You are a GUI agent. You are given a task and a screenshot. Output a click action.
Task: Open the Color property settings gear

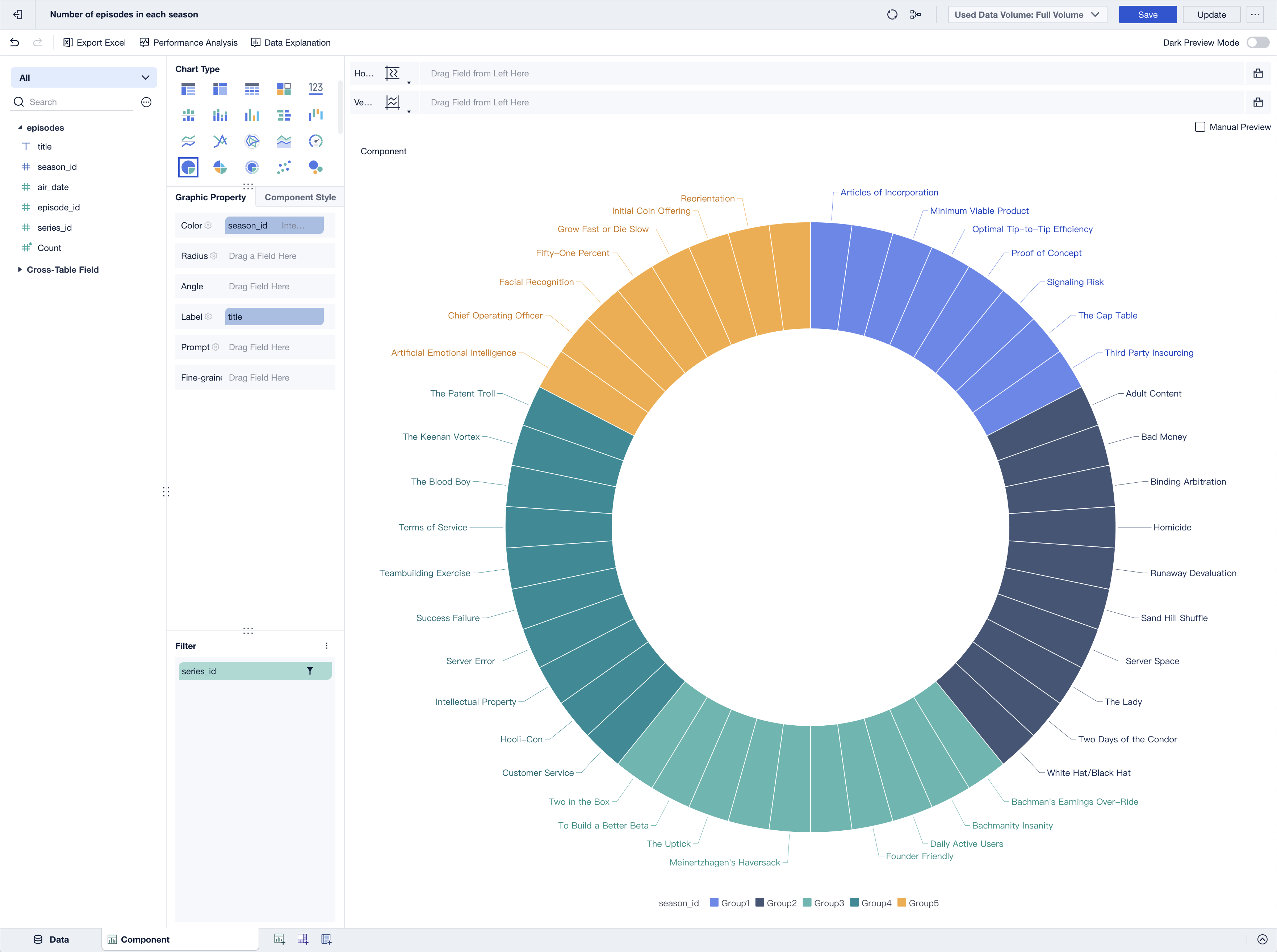tap(208, 225)
